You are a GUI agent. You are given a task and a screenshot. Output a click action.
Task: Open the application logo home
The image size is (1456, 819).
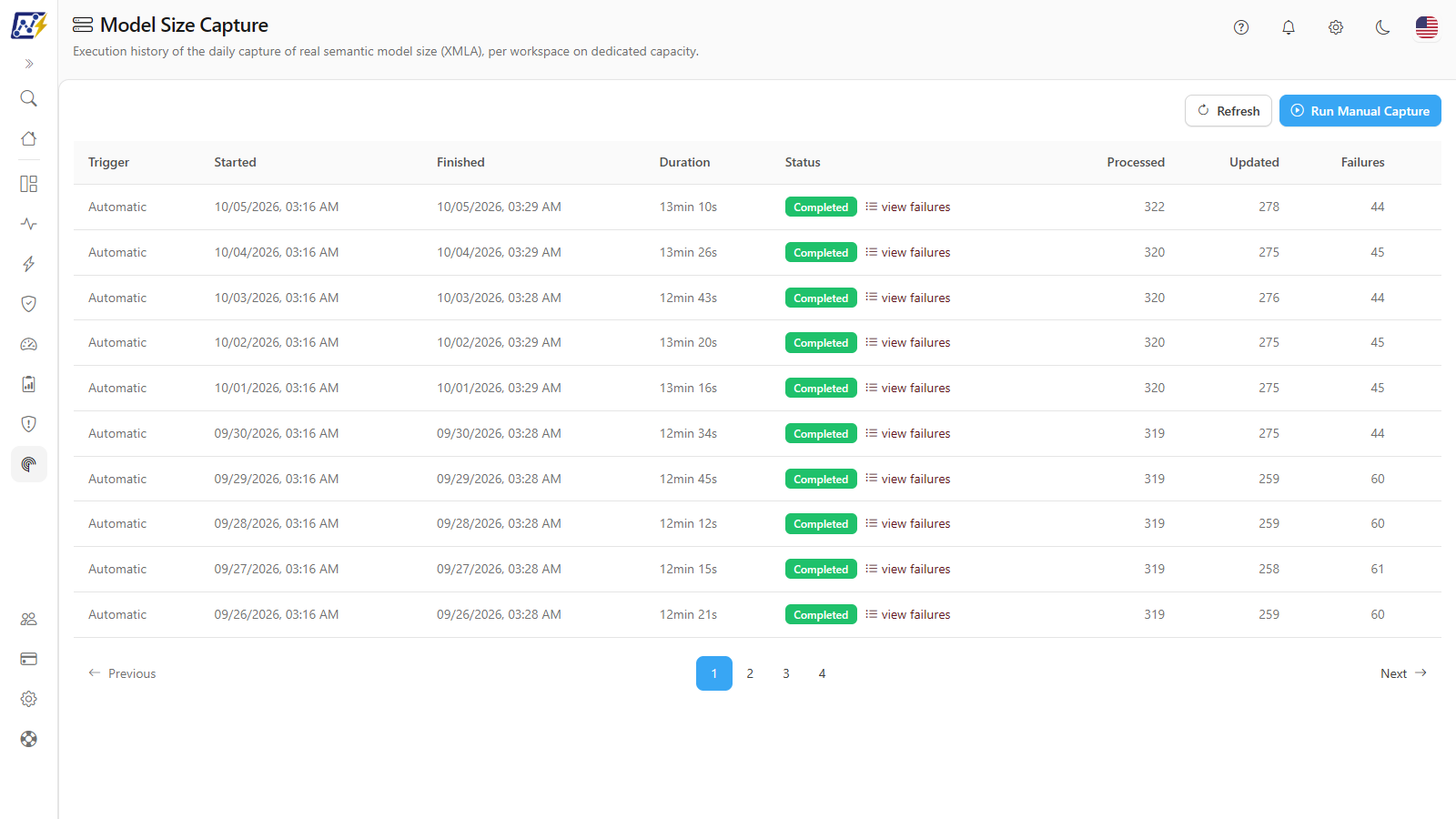click(28, 25)
